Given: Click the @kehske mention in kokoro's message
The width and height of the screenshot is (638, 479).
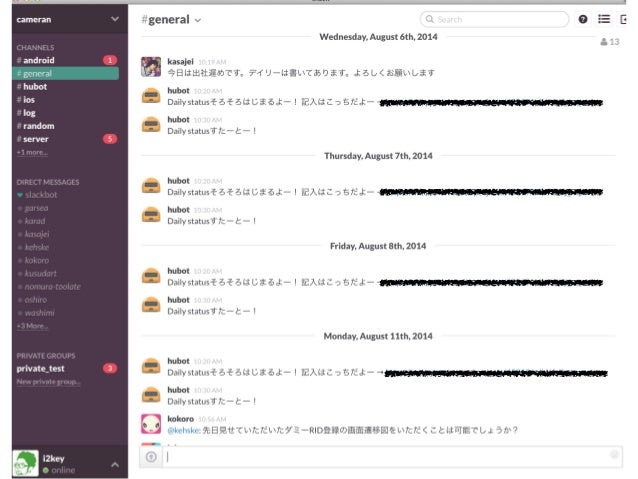Looking at the screenshot, I should pyautogui.click(x=184, y=430).
